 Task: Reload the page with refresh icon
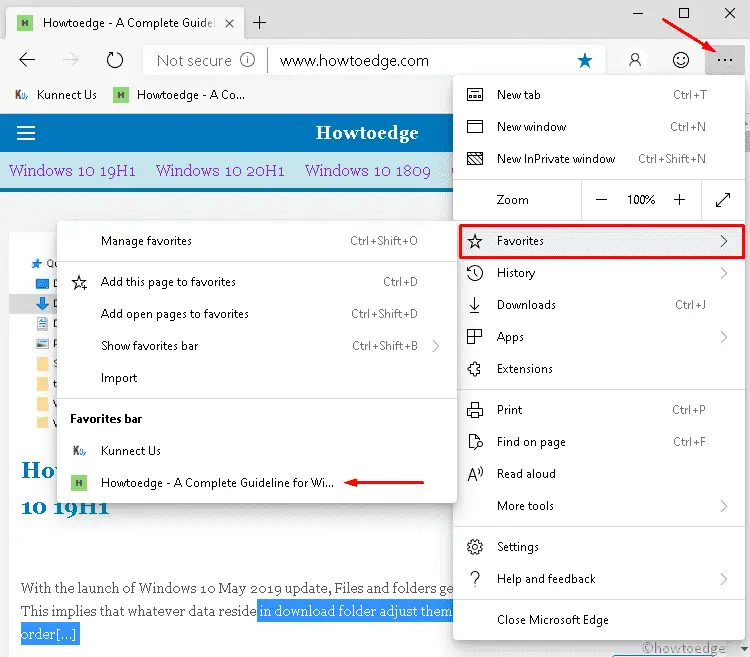click(115, 60)
